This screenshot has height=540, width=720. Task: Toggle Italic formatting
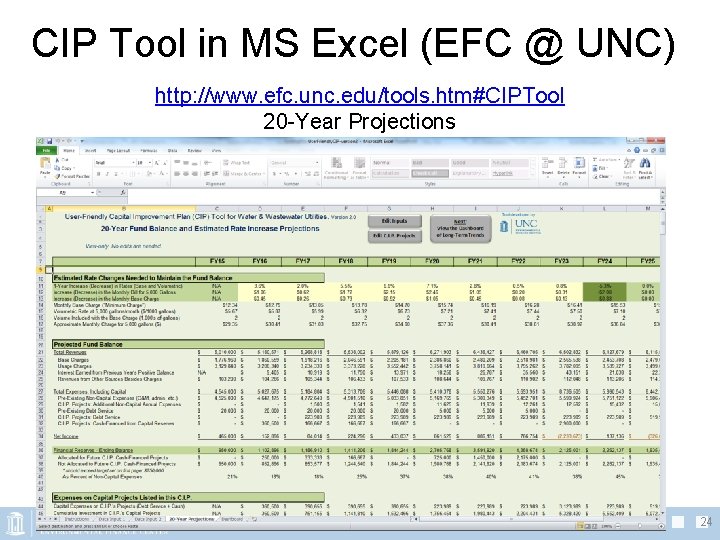[107, 174]
